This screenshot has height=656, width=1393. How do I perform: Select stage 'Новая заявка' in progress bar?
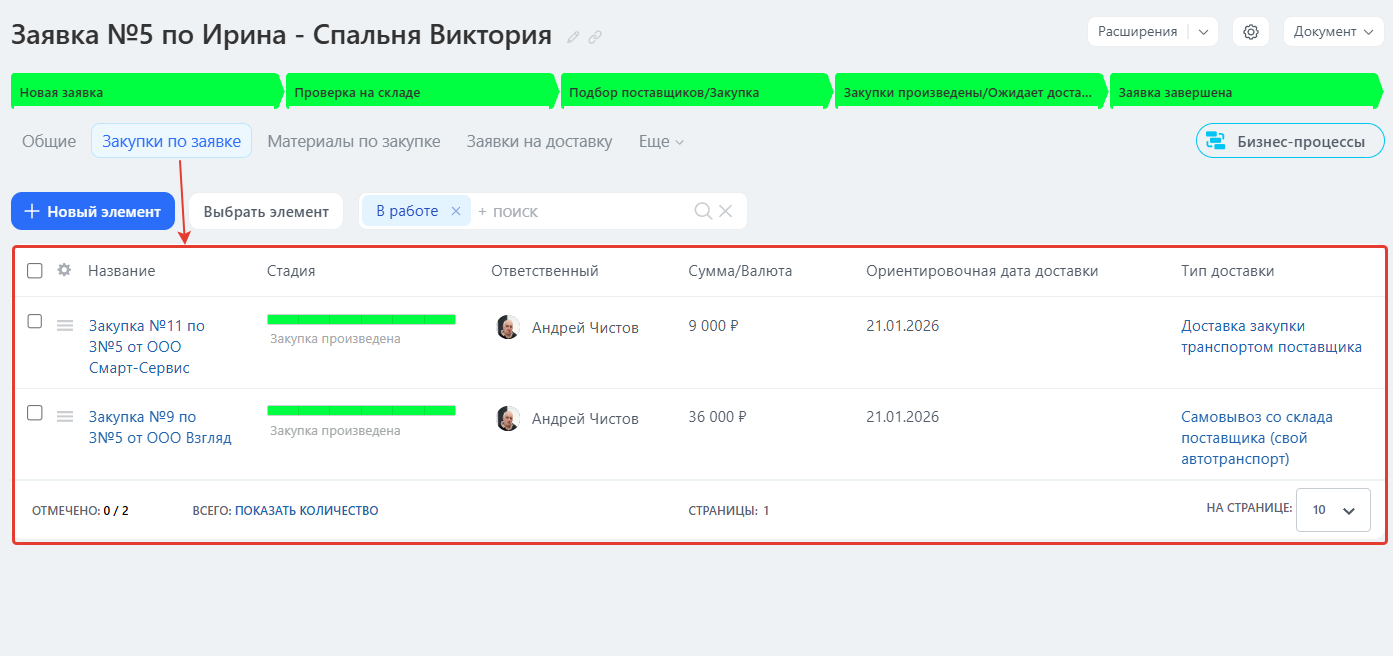(x=146, y=91)
